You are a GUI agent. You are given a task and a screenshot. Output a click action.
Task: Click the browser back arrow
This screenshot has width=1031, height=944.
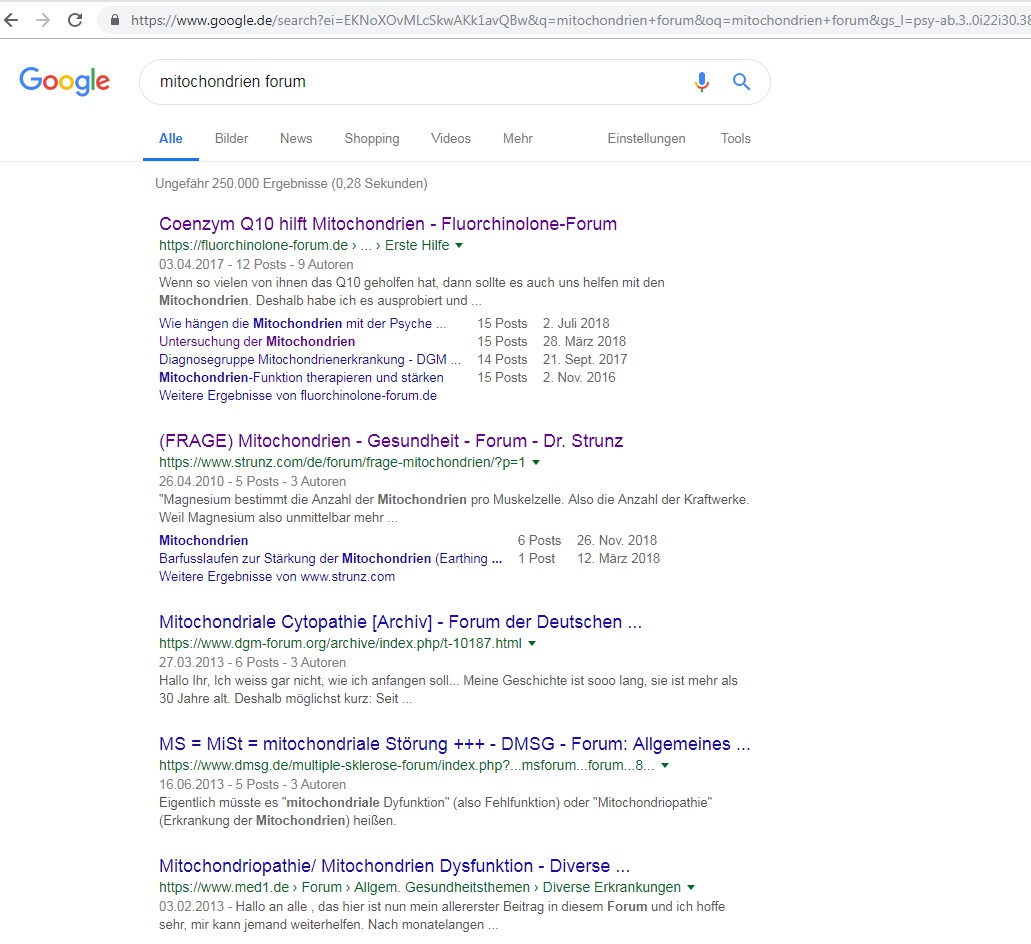12,20
